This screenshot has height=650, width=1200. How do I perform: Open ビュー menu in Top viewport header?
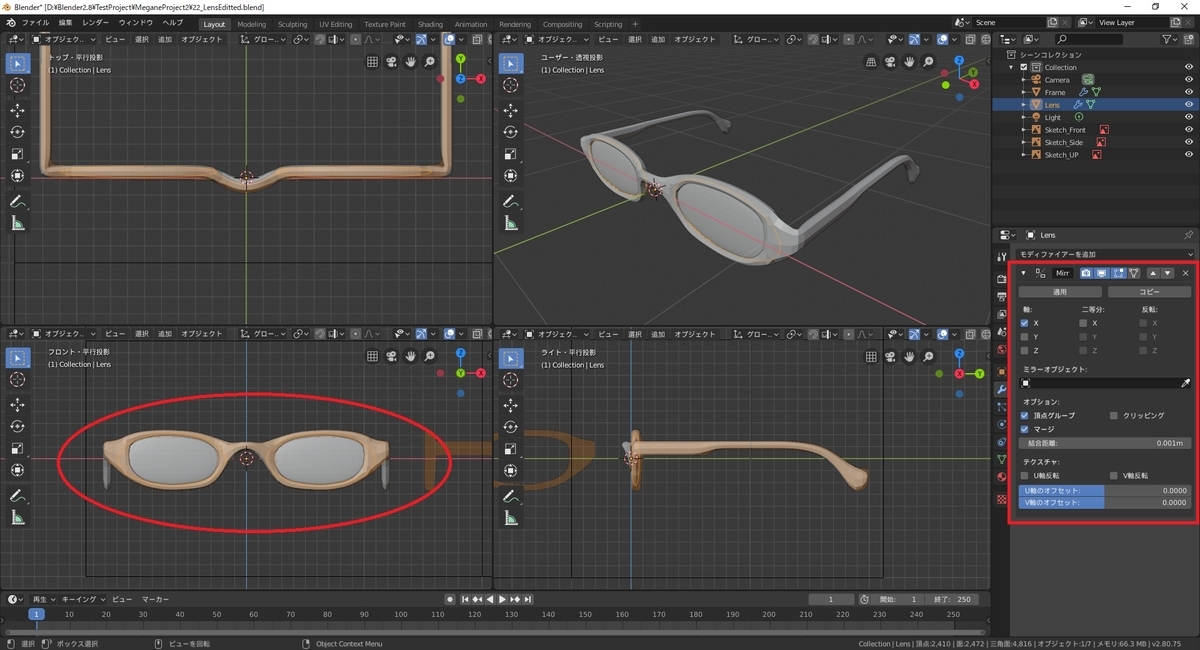(116, 39)
